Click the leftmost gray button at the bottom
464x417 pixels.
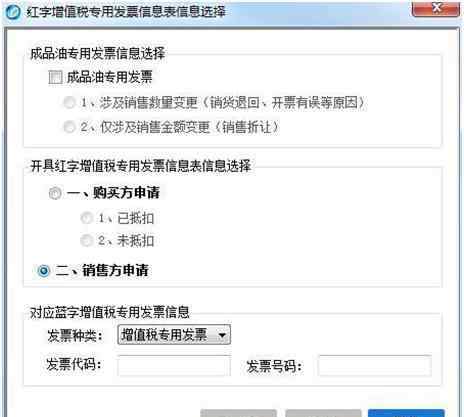coord(238,413)
